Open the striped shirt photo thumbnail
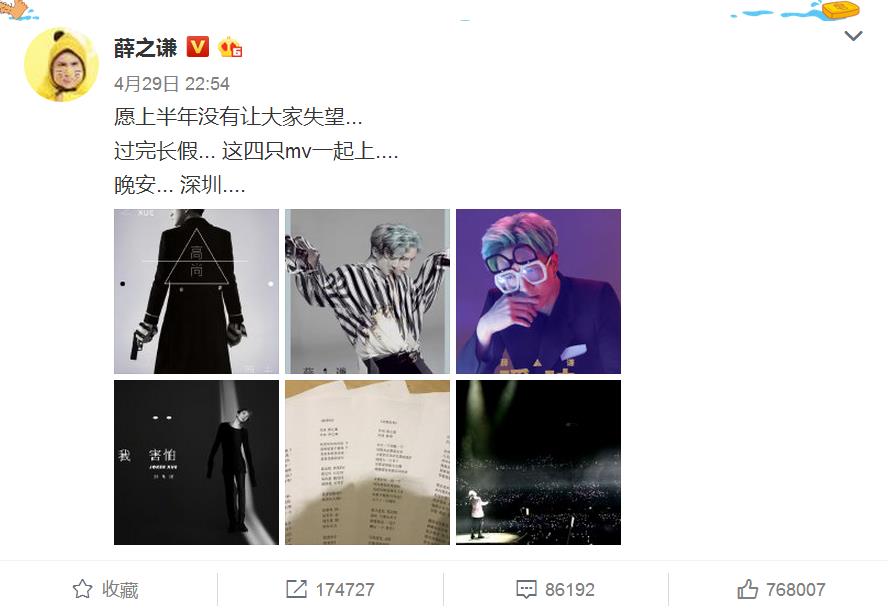Screen dimensions: 888x613 pyautogui.click(x=368, y=291)
